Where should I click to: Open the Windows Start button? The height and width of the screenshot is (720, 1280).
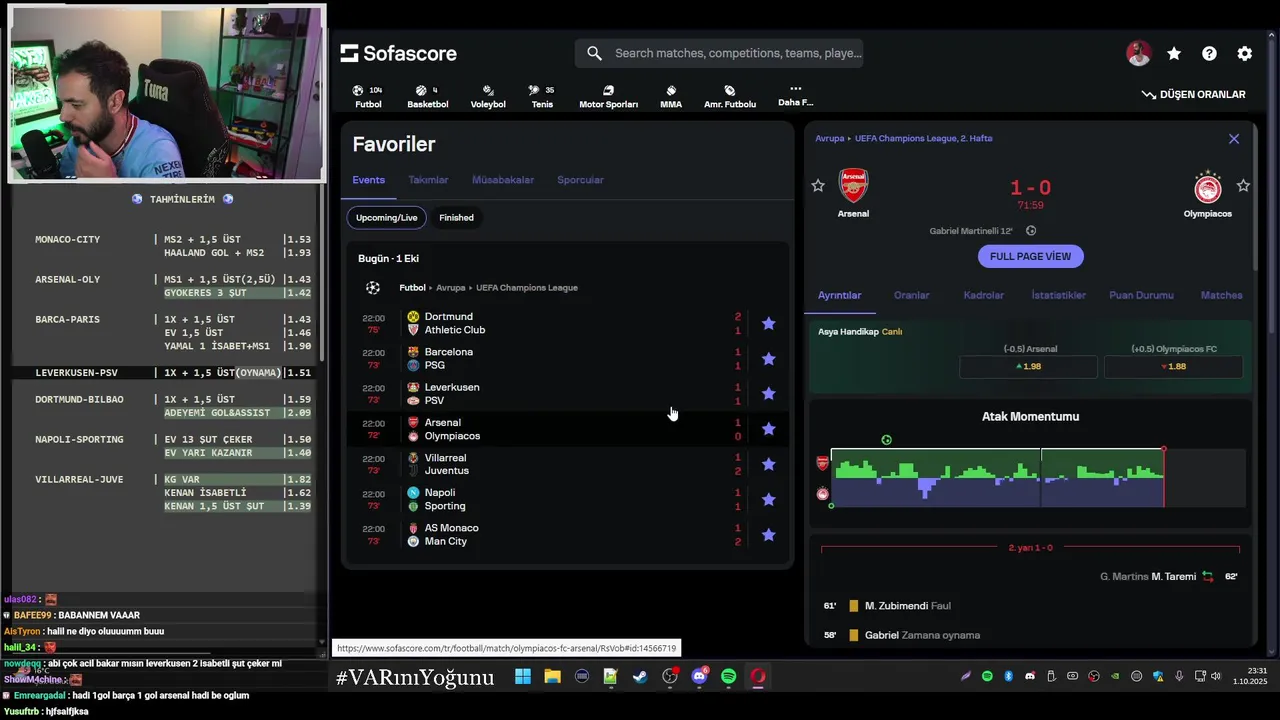tap(523, 677)
